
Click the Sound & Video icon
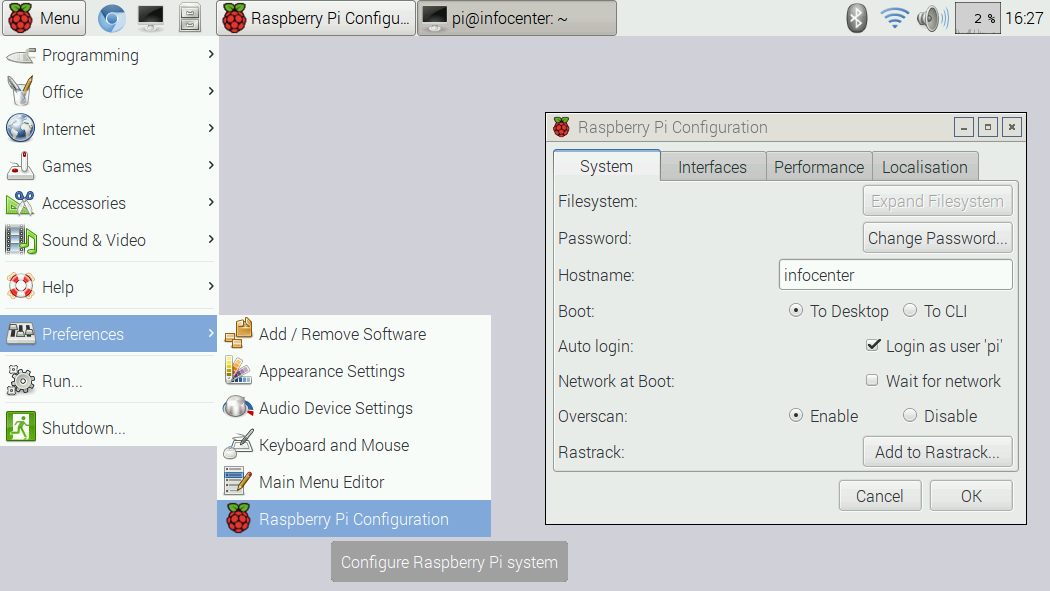click(x=21, y=240)
